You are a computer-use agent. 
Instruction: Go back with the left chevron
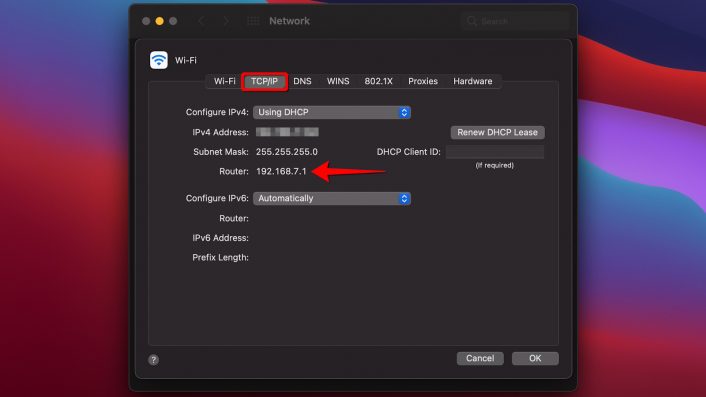pos(202,21)
